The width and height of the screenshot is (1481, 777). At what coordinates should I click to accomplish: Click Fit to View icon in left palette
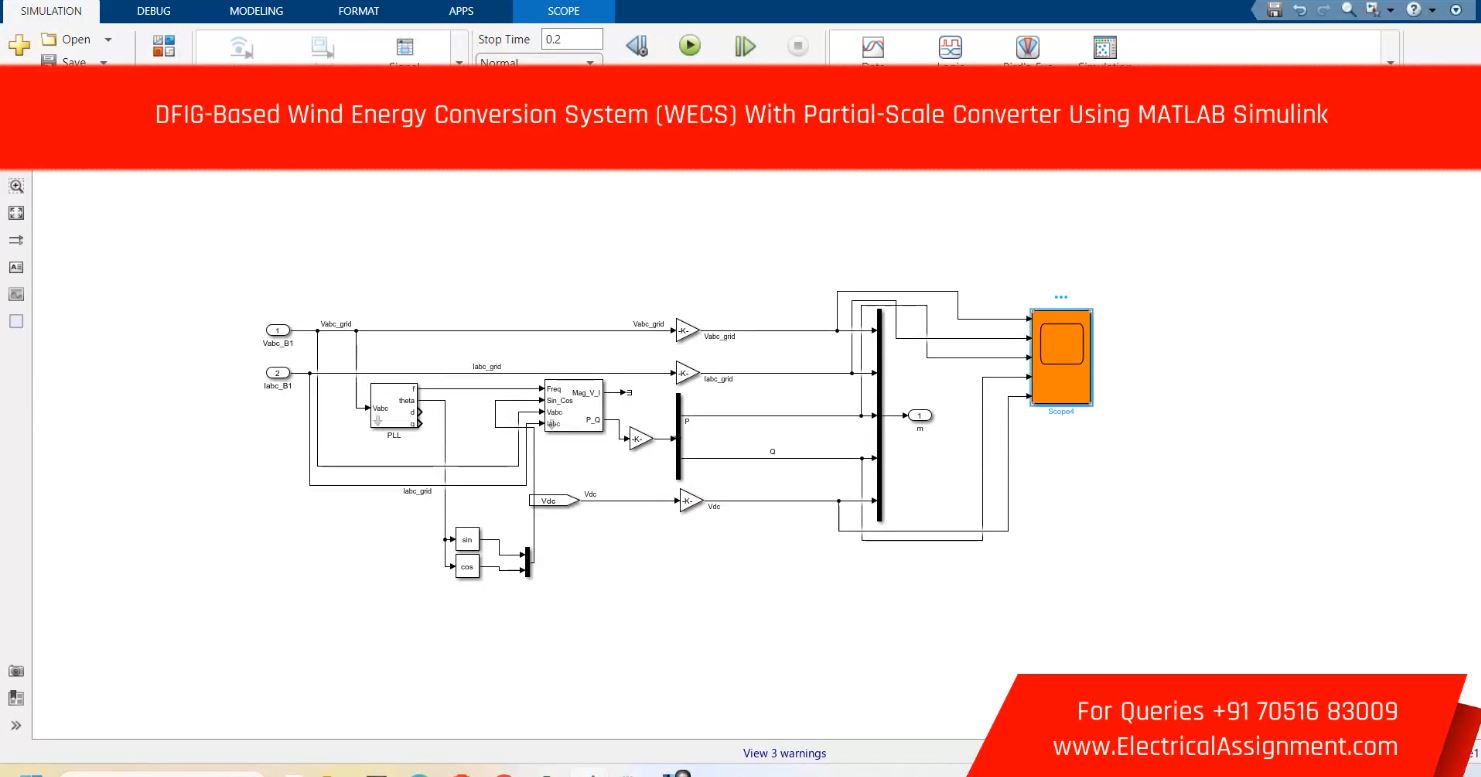[x=16, y=213]
